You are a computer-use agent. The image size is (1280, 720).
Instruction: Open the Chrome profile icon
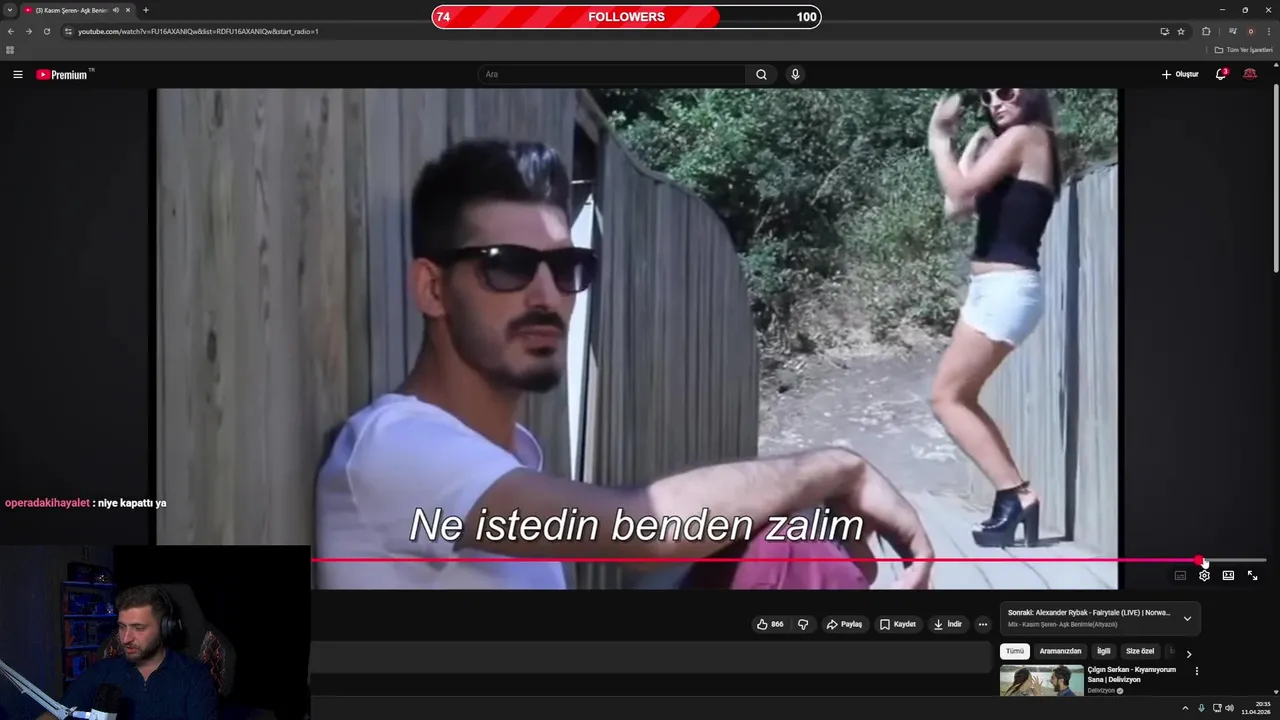point(1250,31)
